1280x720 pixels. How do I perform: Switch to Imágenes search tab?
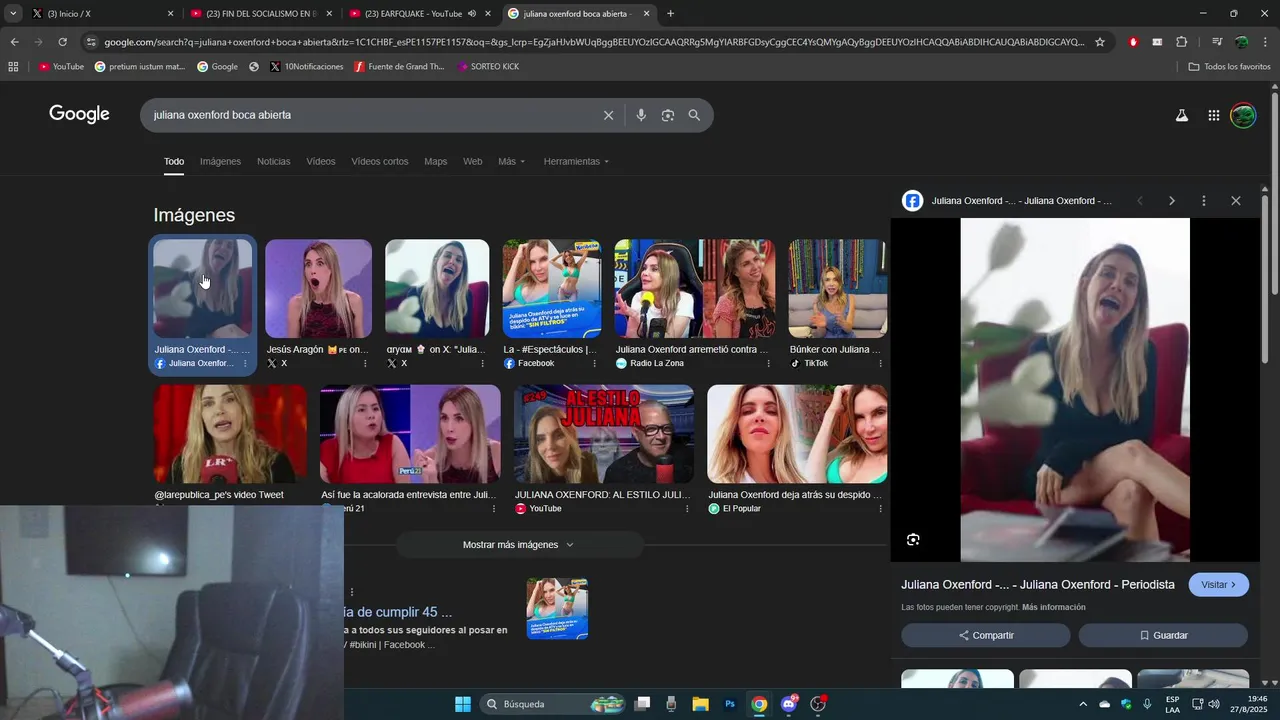click(x=220, y=161)
